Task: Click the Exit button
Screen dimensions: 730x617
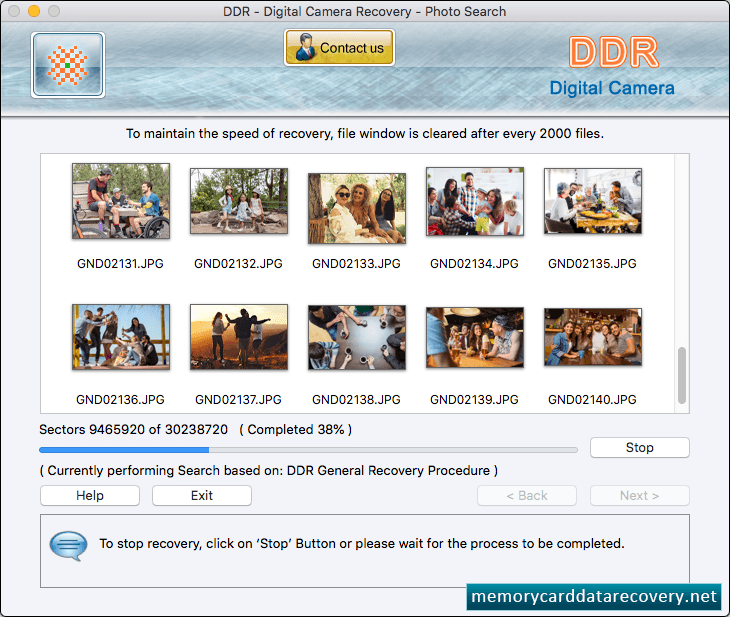Action: click(202, 495)
